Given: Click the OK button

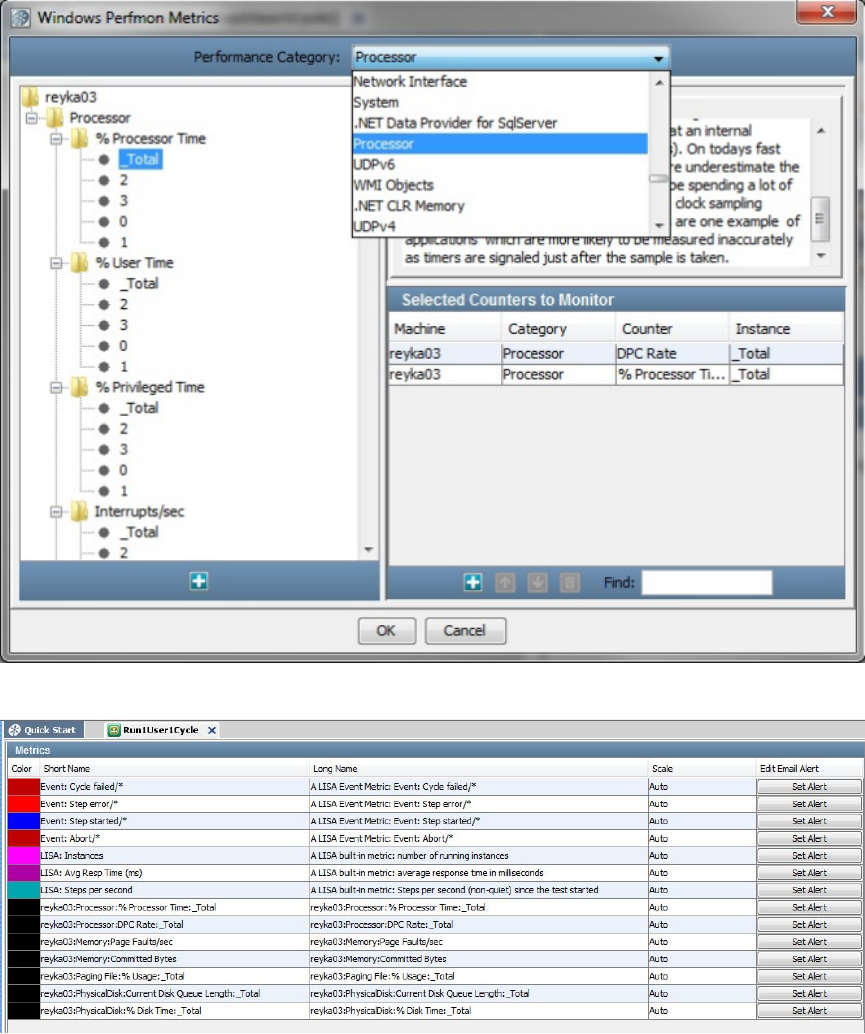Looking at the screenshot, I should tap(386, 630).
